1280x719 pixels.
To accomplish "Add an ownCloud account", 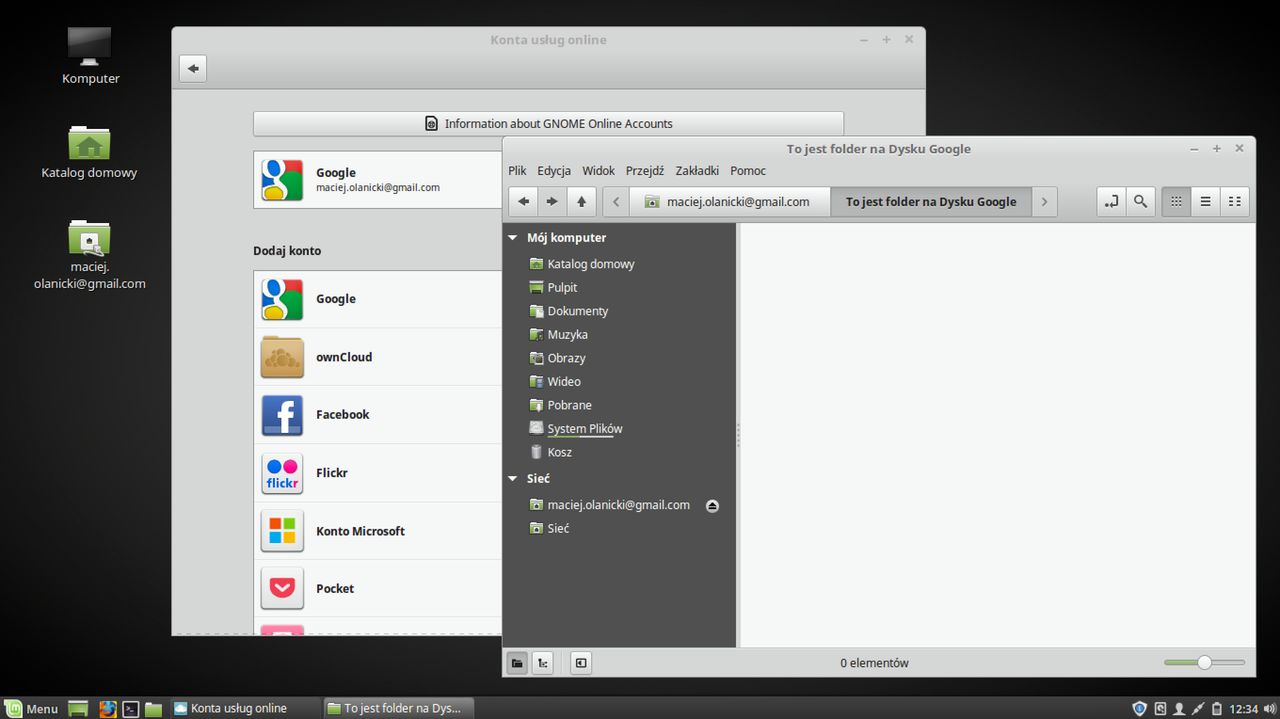I will (378, 357).
